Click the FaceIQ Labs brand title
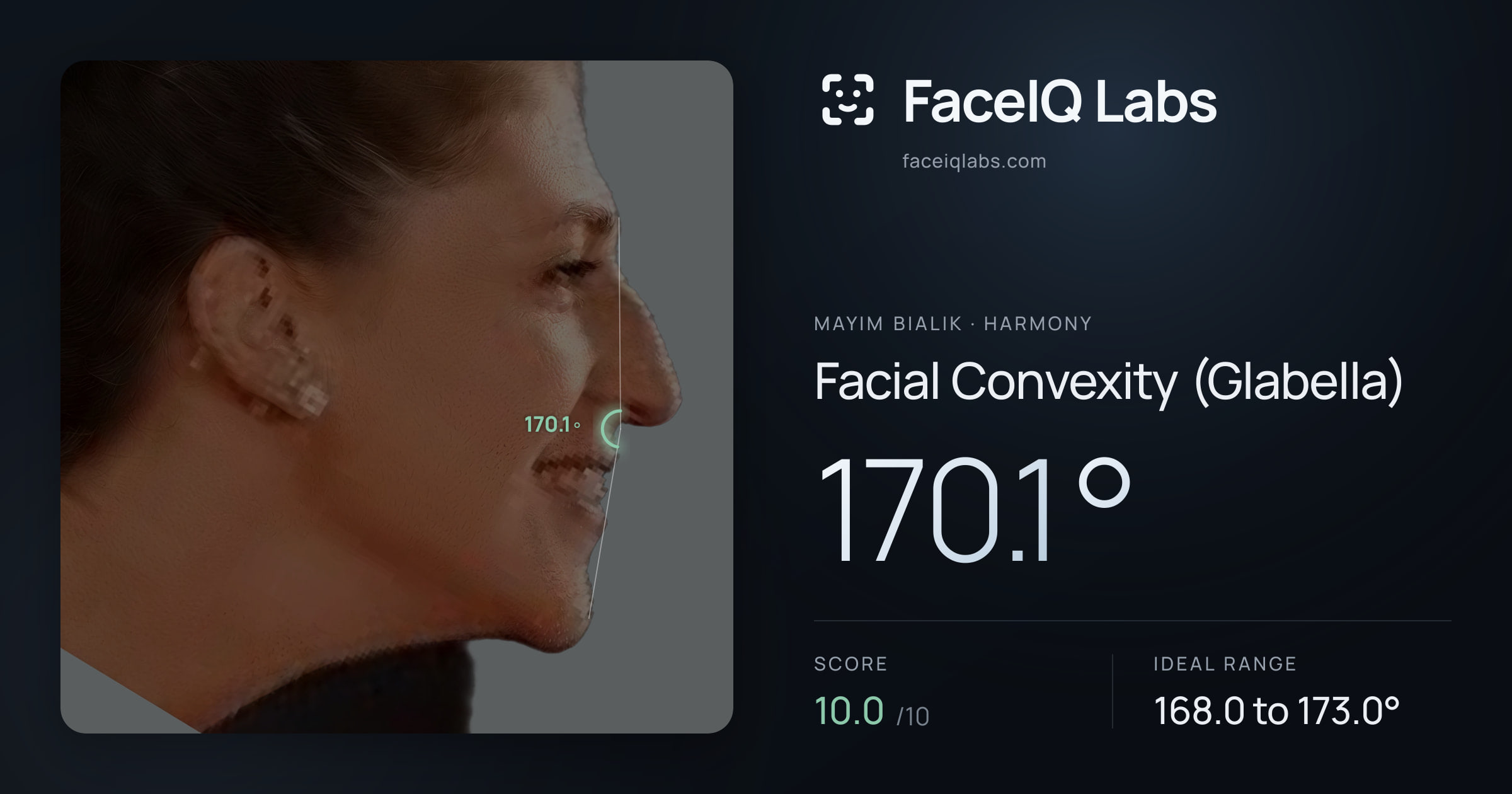This screenshot has width=1512, height=794. click(x=1060, y=101)
